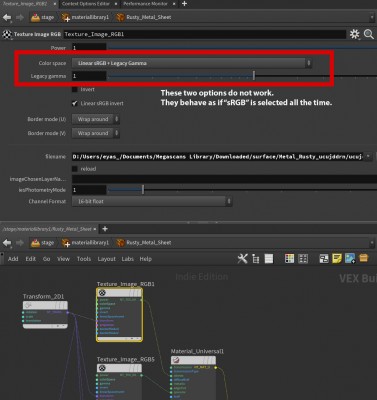Open the parameter gear settings menu

coord(354,34)
